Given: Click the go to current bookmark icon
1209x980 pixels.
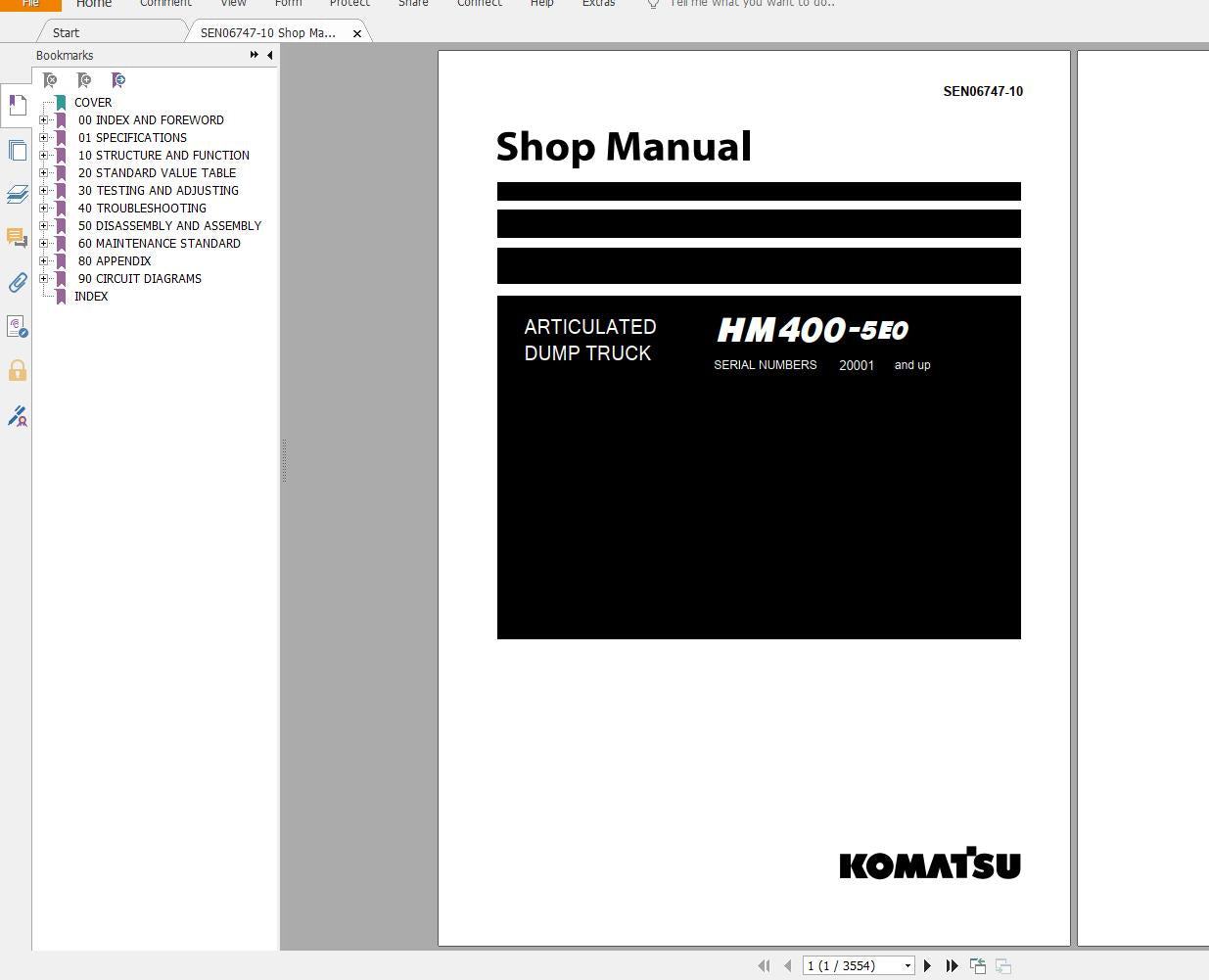Looking at the screenshot, I should [118, 80].
